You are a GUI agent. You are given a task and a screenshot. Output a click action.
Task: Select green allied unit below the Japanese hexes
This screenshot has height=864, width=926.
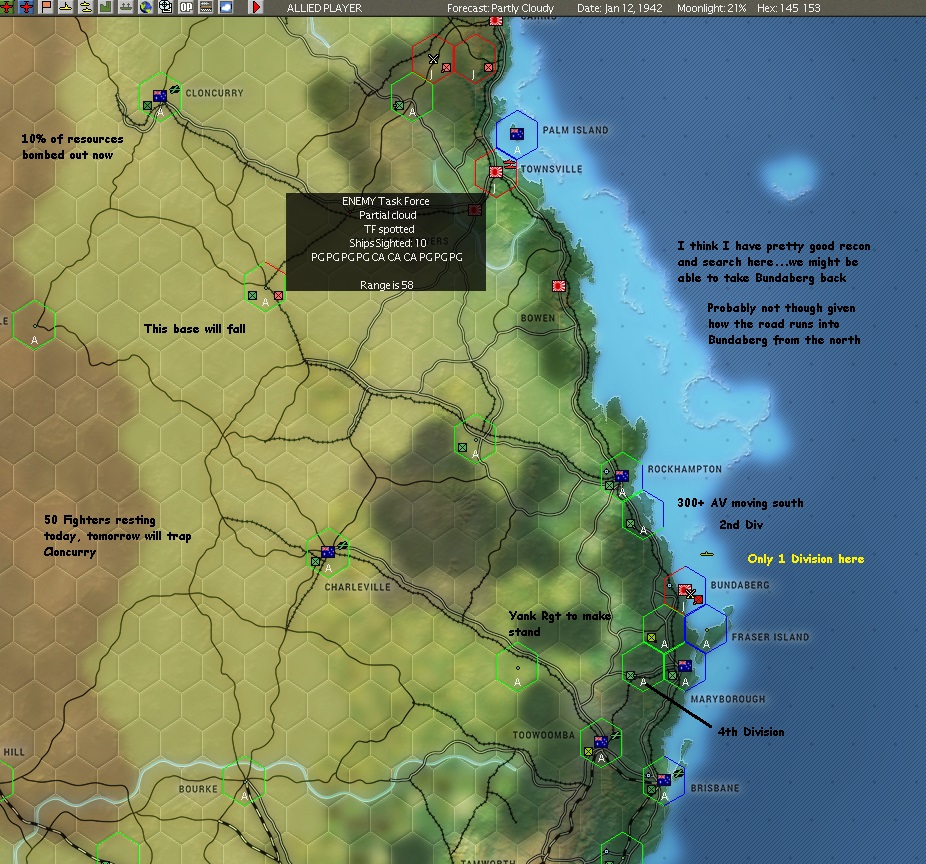[399, 106]
